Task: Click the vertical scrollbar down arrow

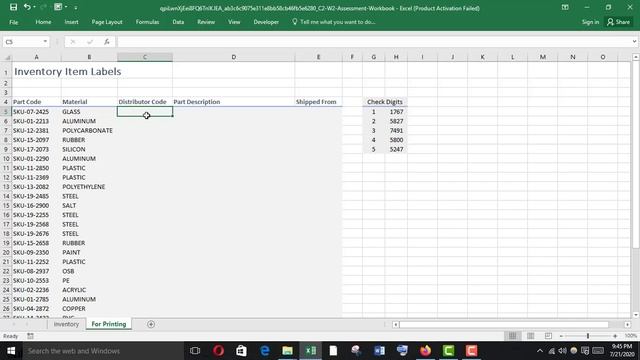Action: point(636,315)
